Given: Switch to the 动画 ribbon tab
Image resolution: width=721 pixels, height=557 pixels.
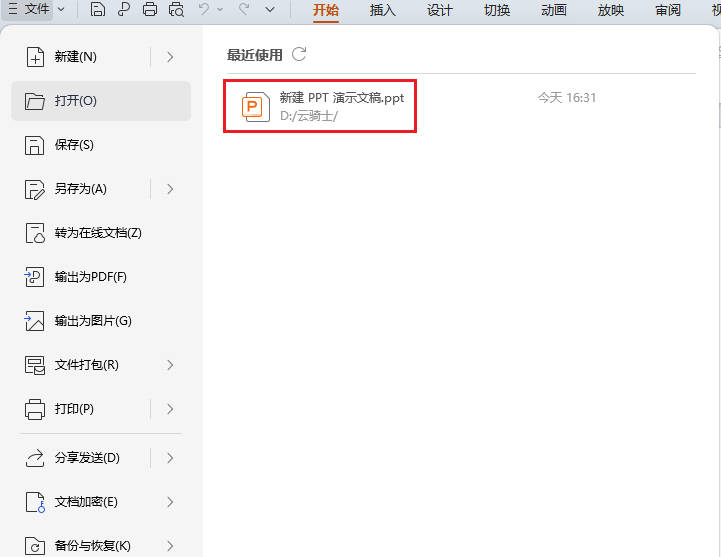Looking at the screenshot, I should tap(553, 11).
